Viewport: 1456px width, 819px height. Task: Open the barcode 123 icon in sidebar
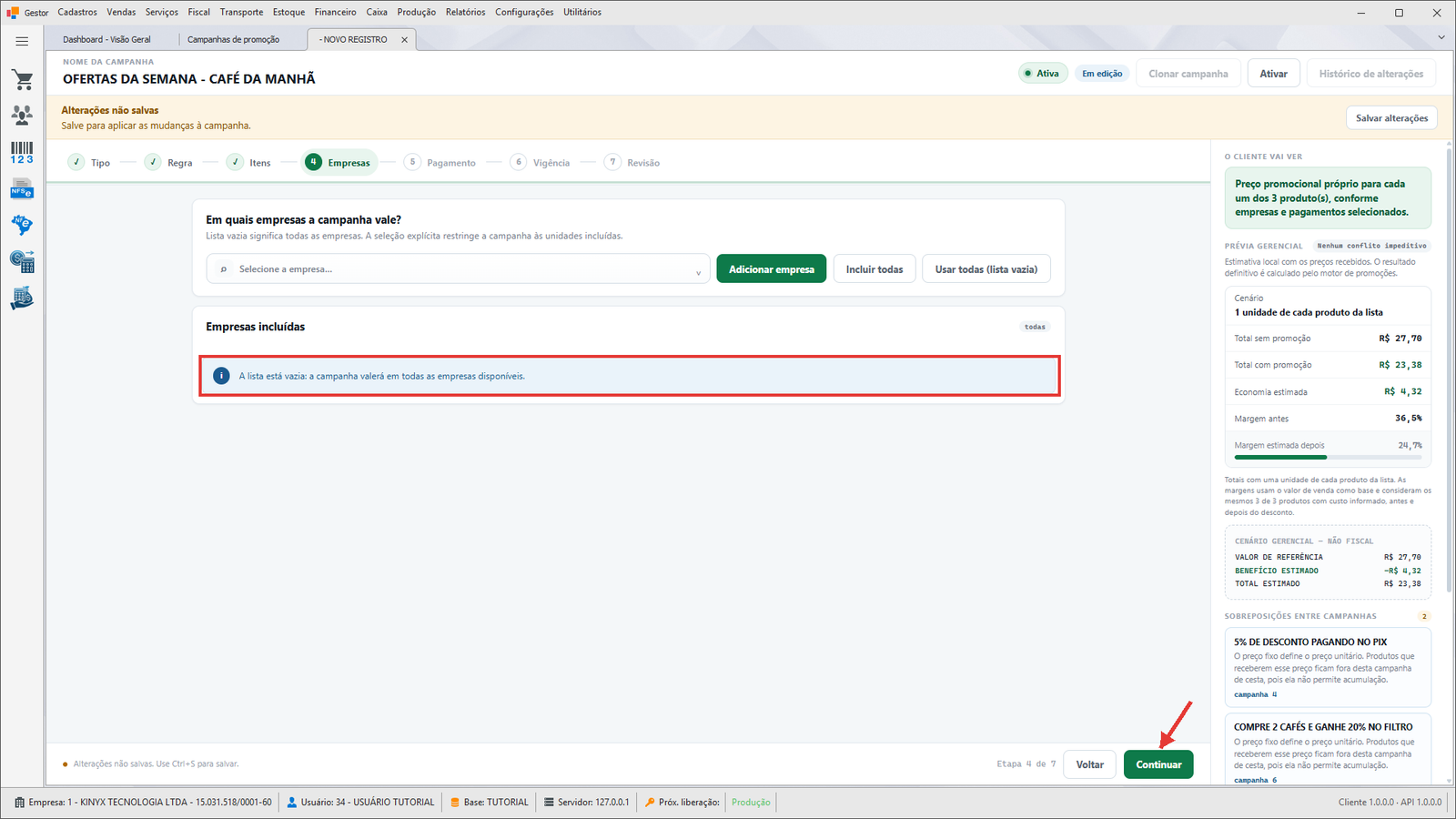(22, 152)
